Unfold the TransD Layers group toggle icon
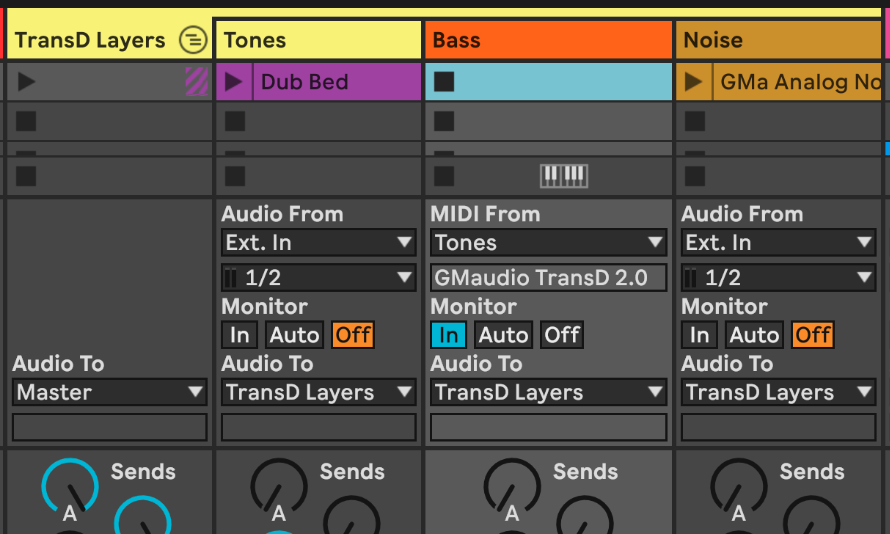This screenshot has width=890, height=534. [x=193, y=40]
